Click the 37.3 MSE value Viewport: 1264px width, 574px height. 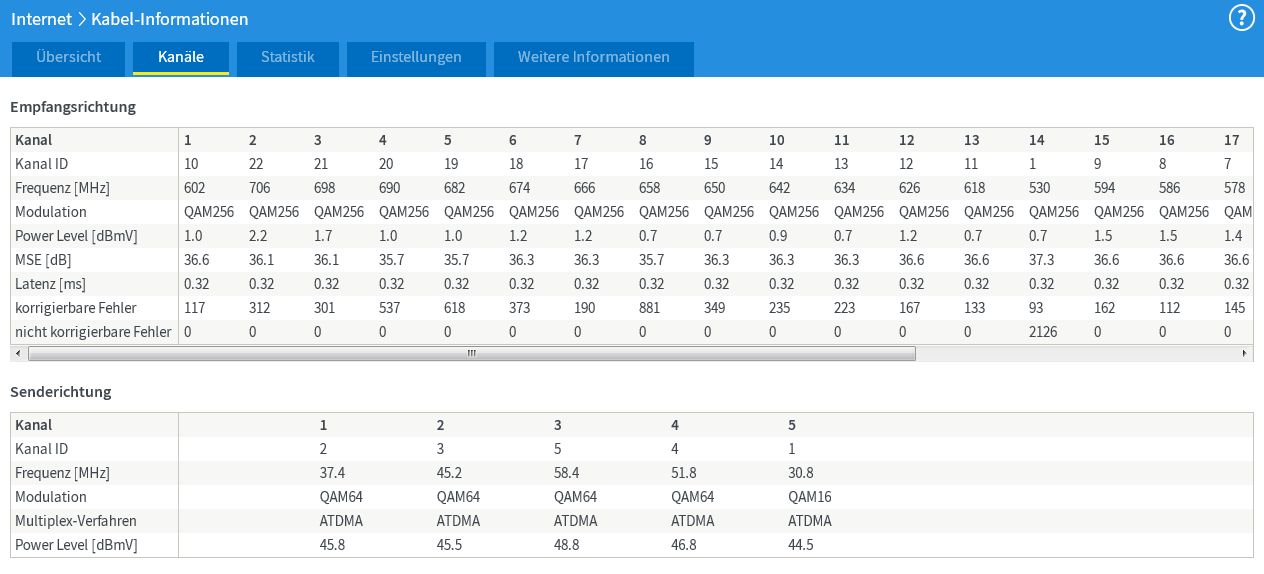point(1041,260)
